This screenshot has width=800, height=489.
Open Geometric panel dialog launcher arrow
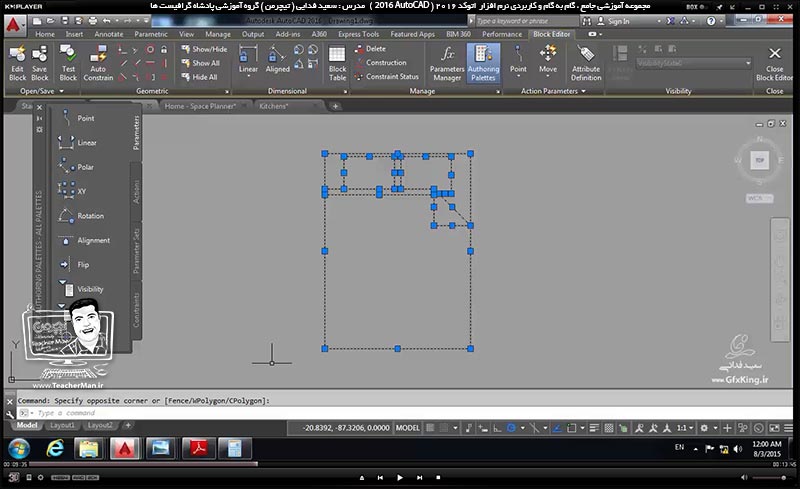227,92
